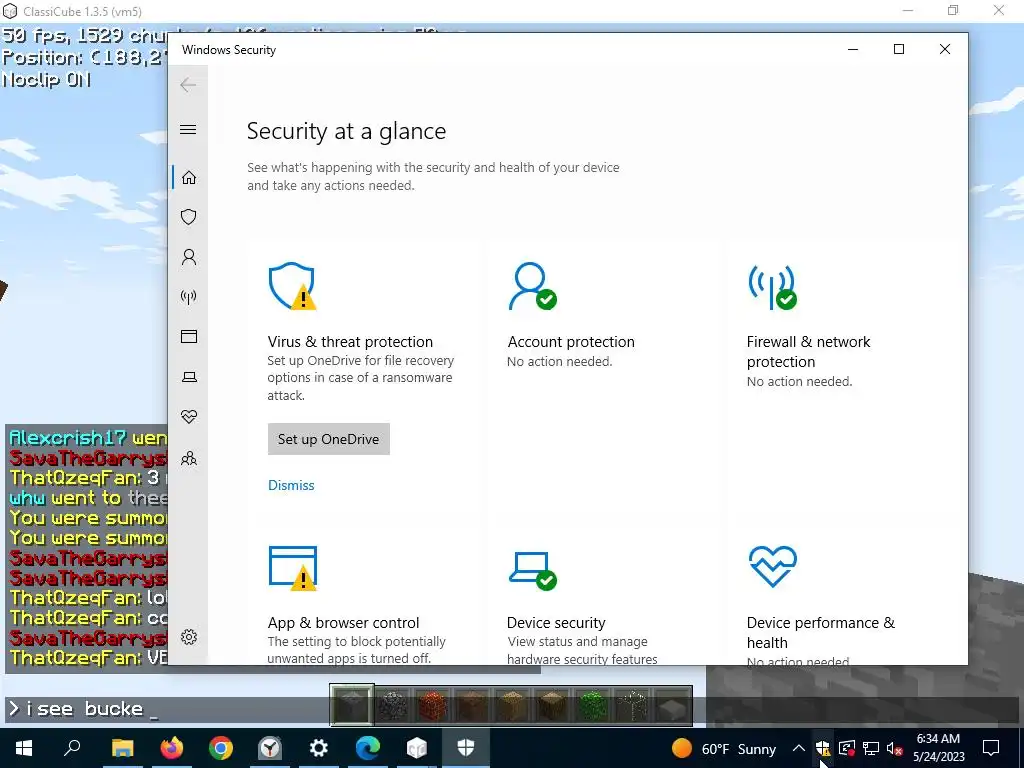The image size is (1024, 768).
Task: Open the Device security heading
Action: 556,622
